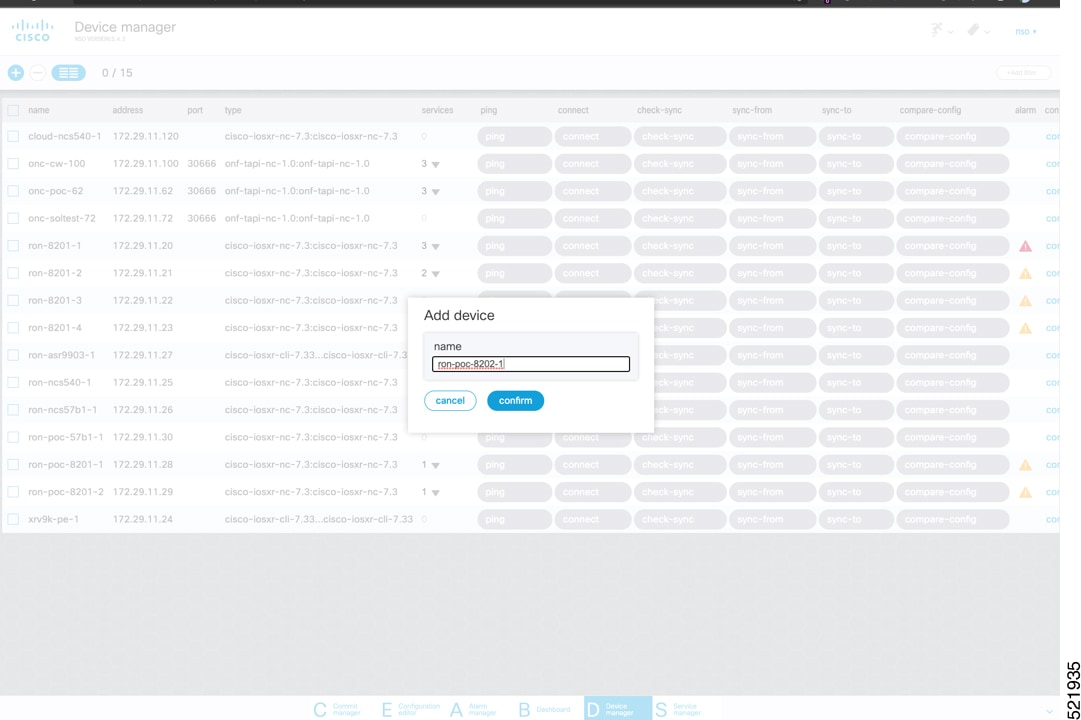Click alarm warning icon for ron-8201-2
The height and width of the screenshot is (720, 1081).
click(1025, 274)
